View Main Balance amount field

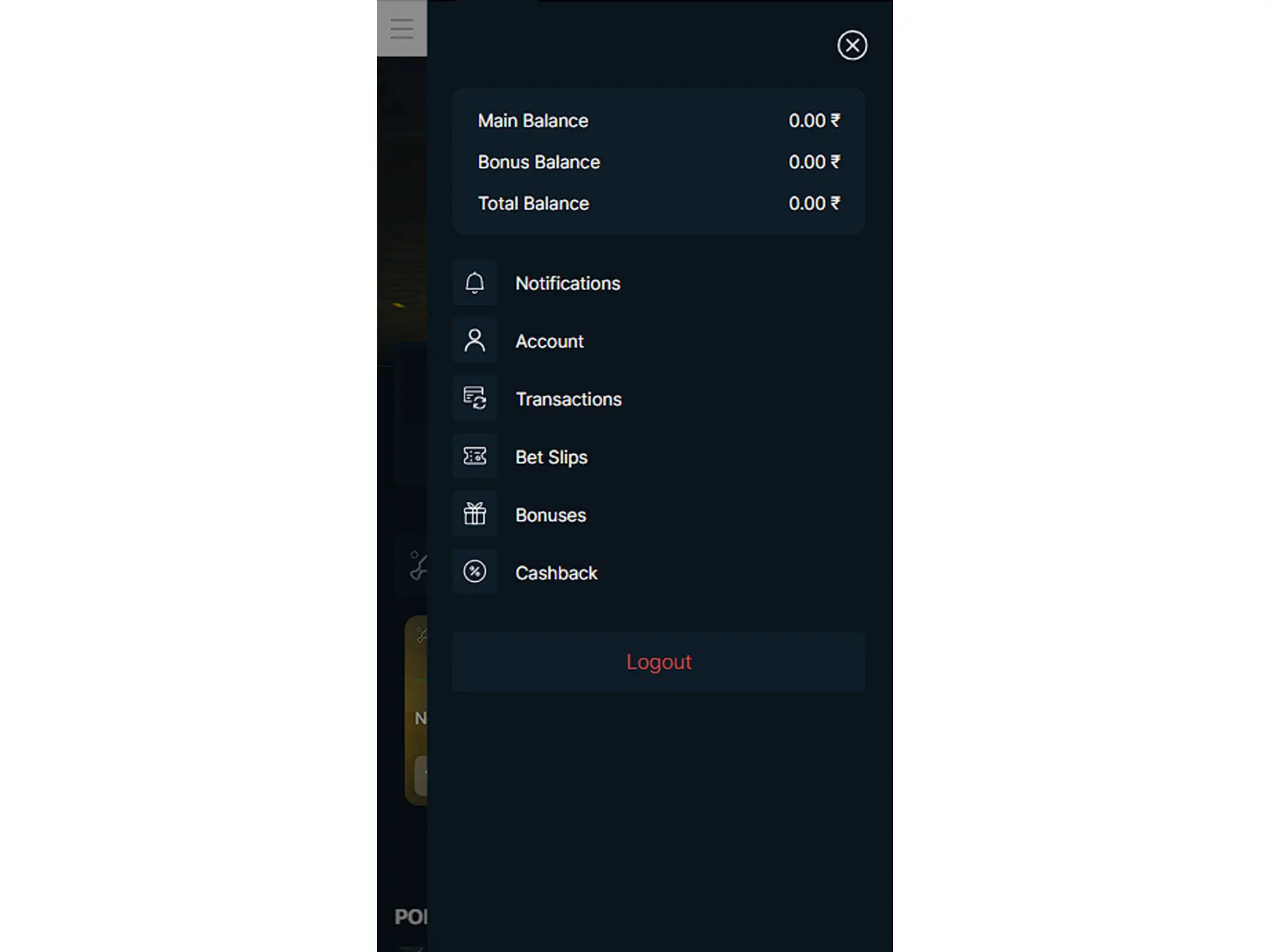coord(814,120)
